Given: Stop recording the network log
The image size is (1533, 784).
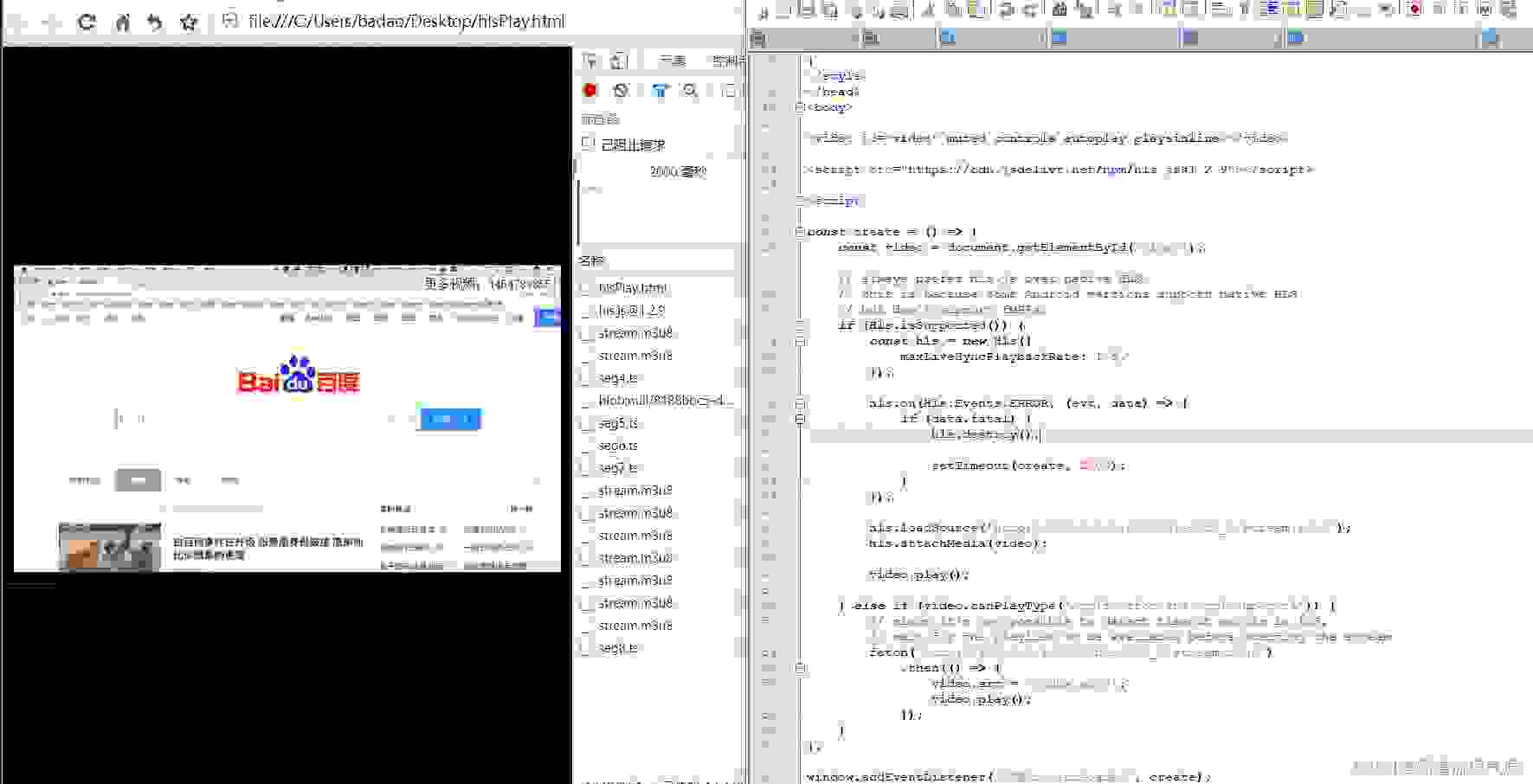Looking at the screenshot, I should (590, 90).
